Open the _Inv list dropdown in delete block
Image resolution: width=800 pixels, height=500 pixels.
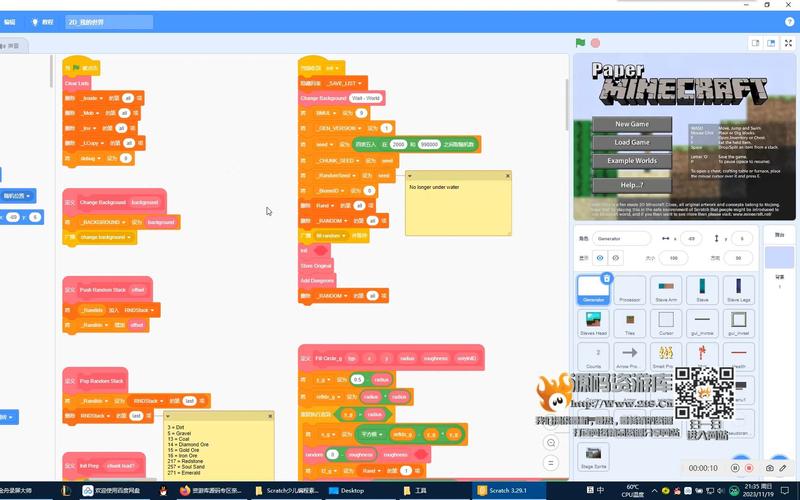pyautogui.click(x=89, y=128)
